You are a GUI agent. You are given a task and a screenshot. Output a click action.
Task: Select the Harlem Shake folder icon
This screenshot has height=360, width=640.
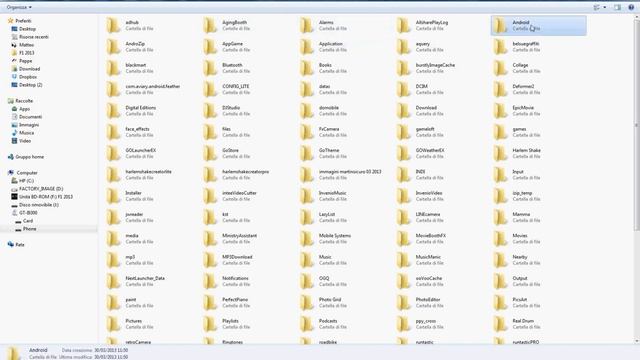click(x=500, y=153)
